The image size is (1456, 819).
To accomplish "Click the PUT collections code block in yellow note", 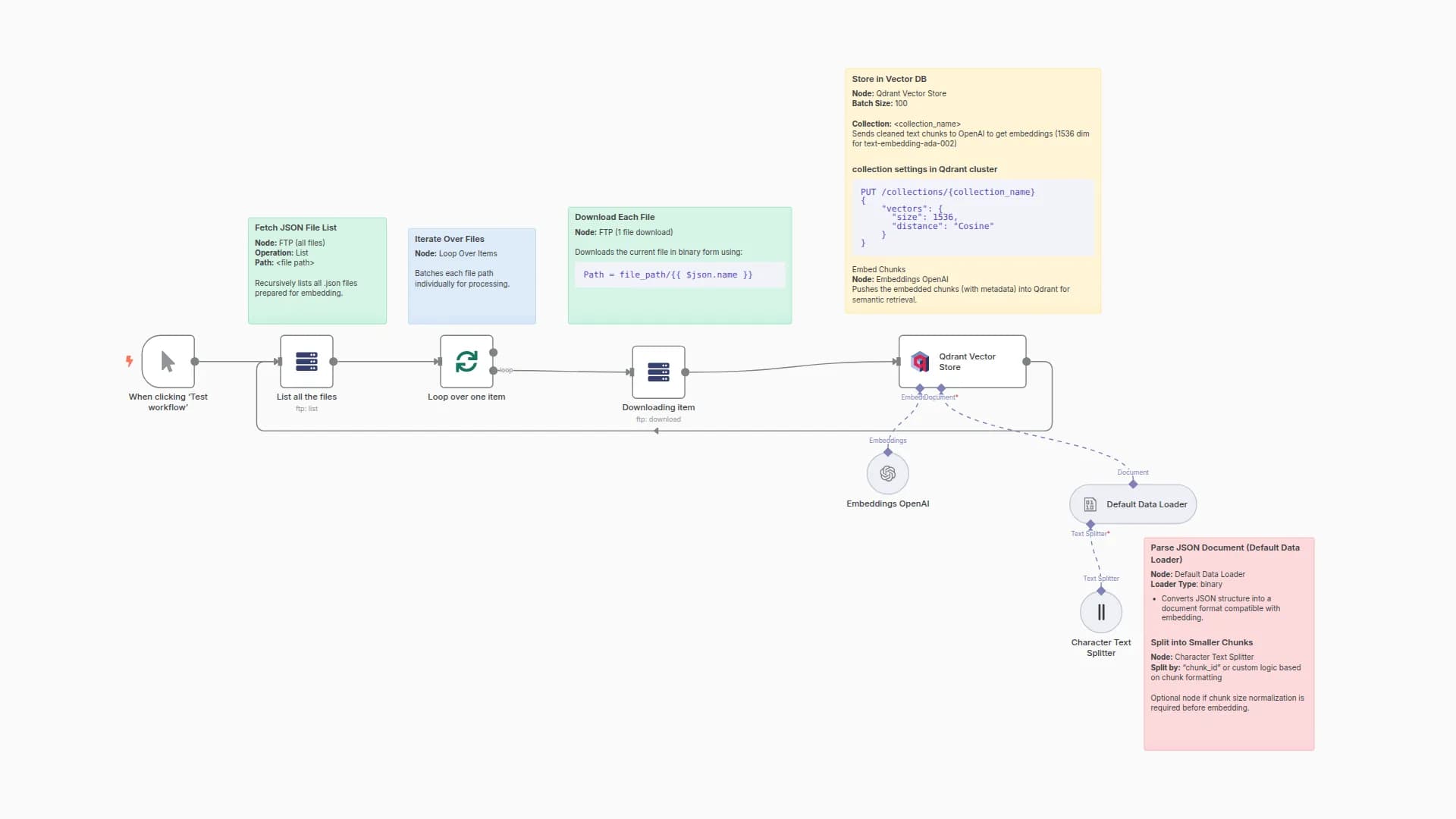I will coord(973,218).
